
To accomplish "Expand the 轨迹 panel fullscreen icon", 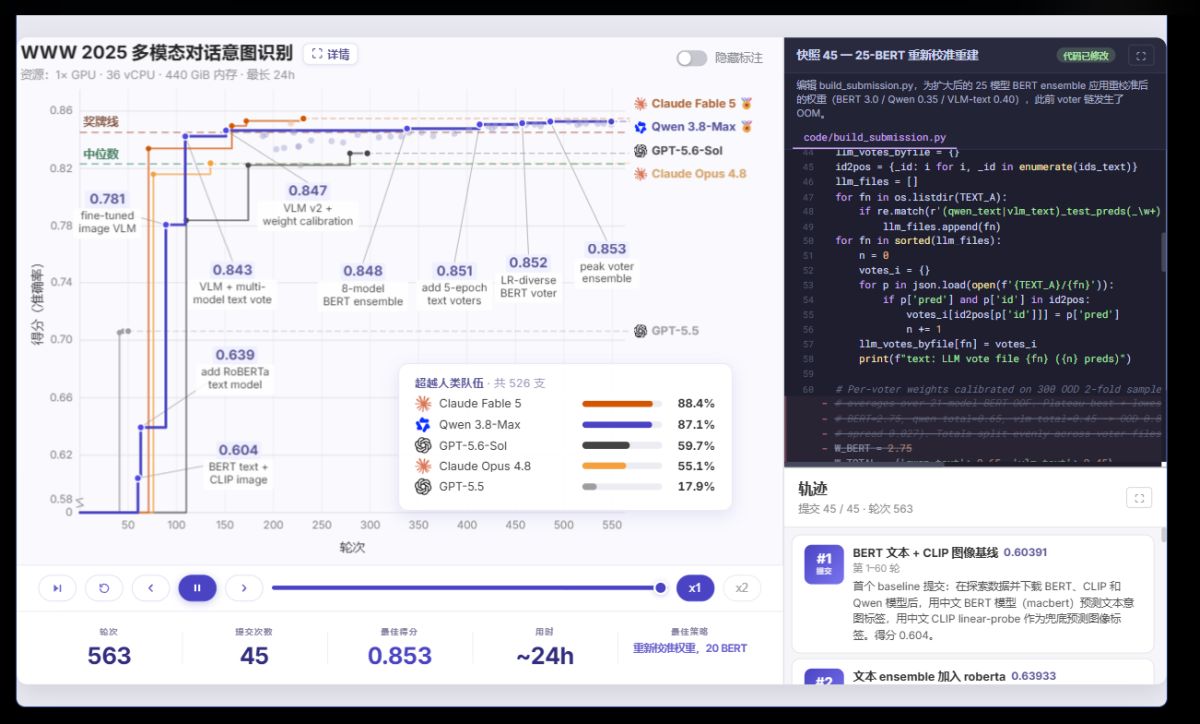I will pyautogui.click(x=1138, y=497).
